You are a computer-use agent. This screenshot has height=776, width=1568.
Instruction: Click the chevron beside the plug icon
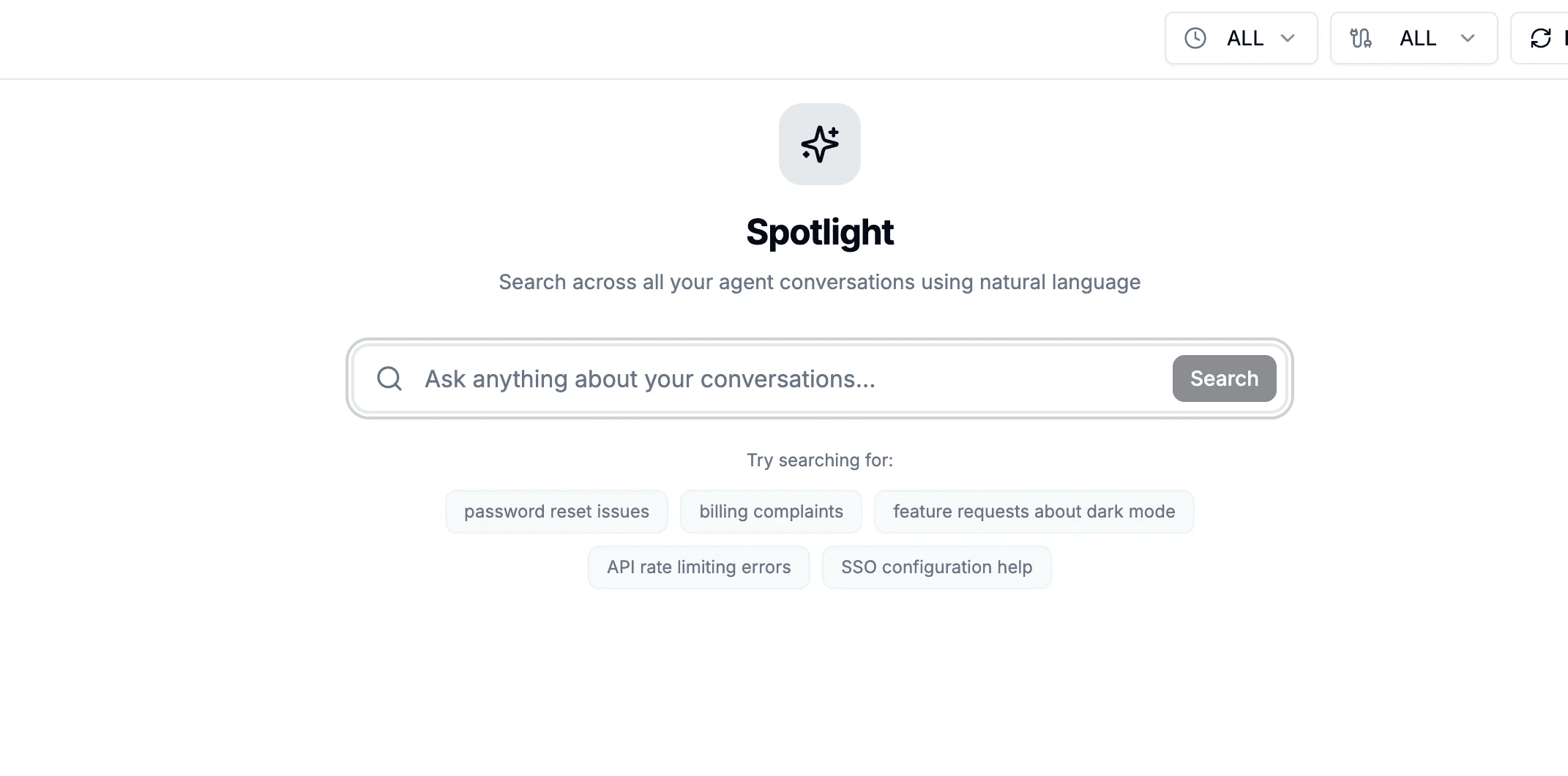pos(1468,38)
